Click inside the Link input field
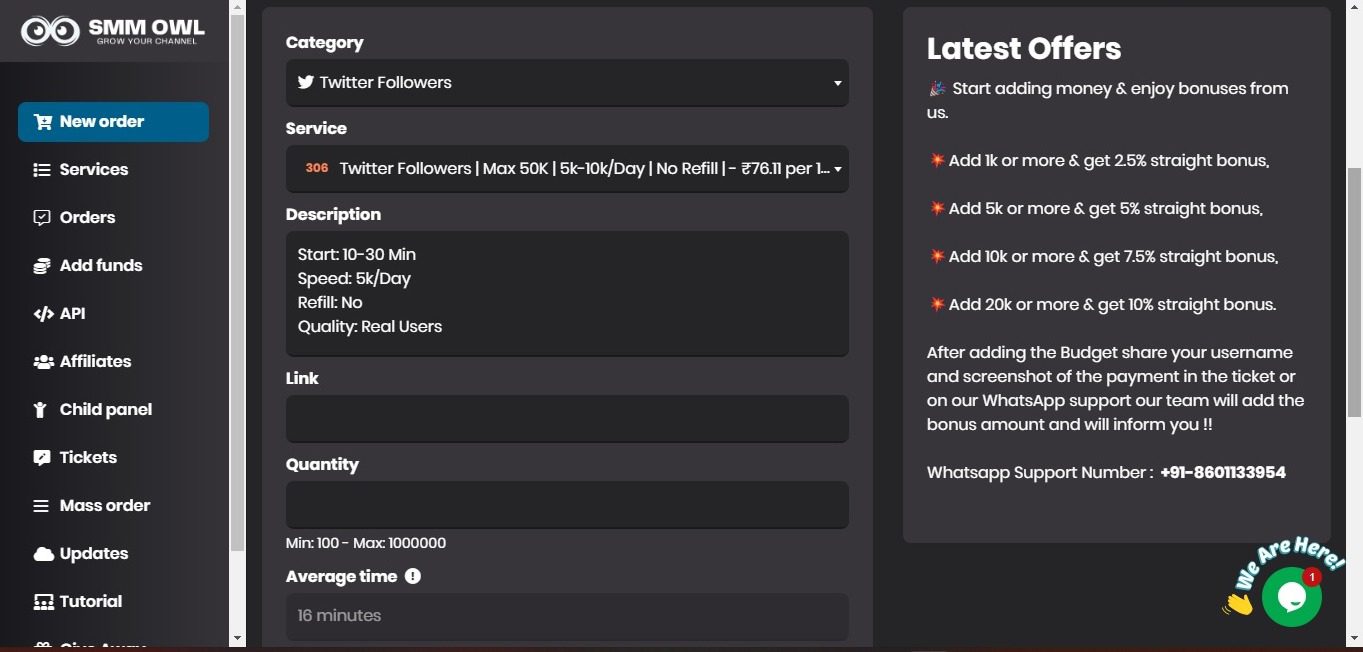The width and height of the screenshot is (1363, 652). [x=567, y=418]
